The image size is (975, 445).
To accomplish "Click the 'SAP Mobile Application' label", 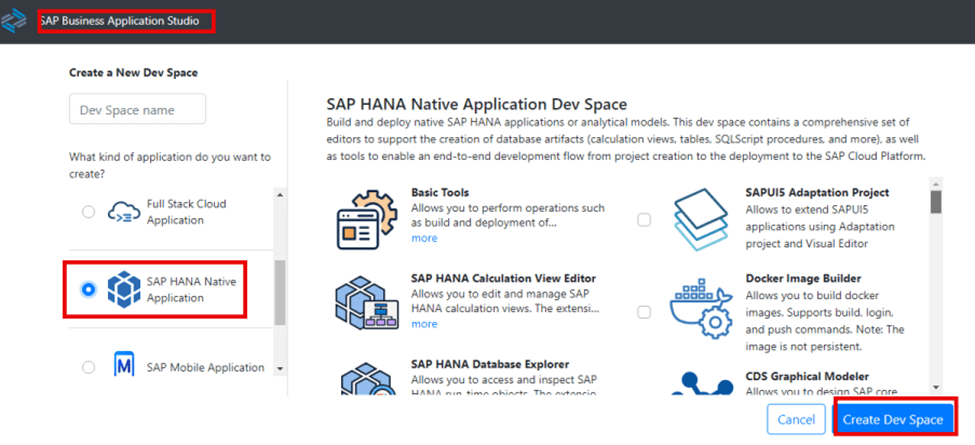I will coord(206,367).
